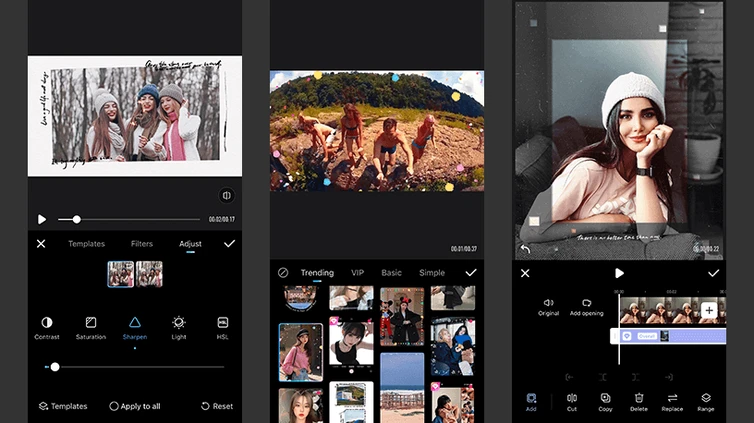Add a clip with the plus button
Screen dimensions: 754x423
(709, 310)
